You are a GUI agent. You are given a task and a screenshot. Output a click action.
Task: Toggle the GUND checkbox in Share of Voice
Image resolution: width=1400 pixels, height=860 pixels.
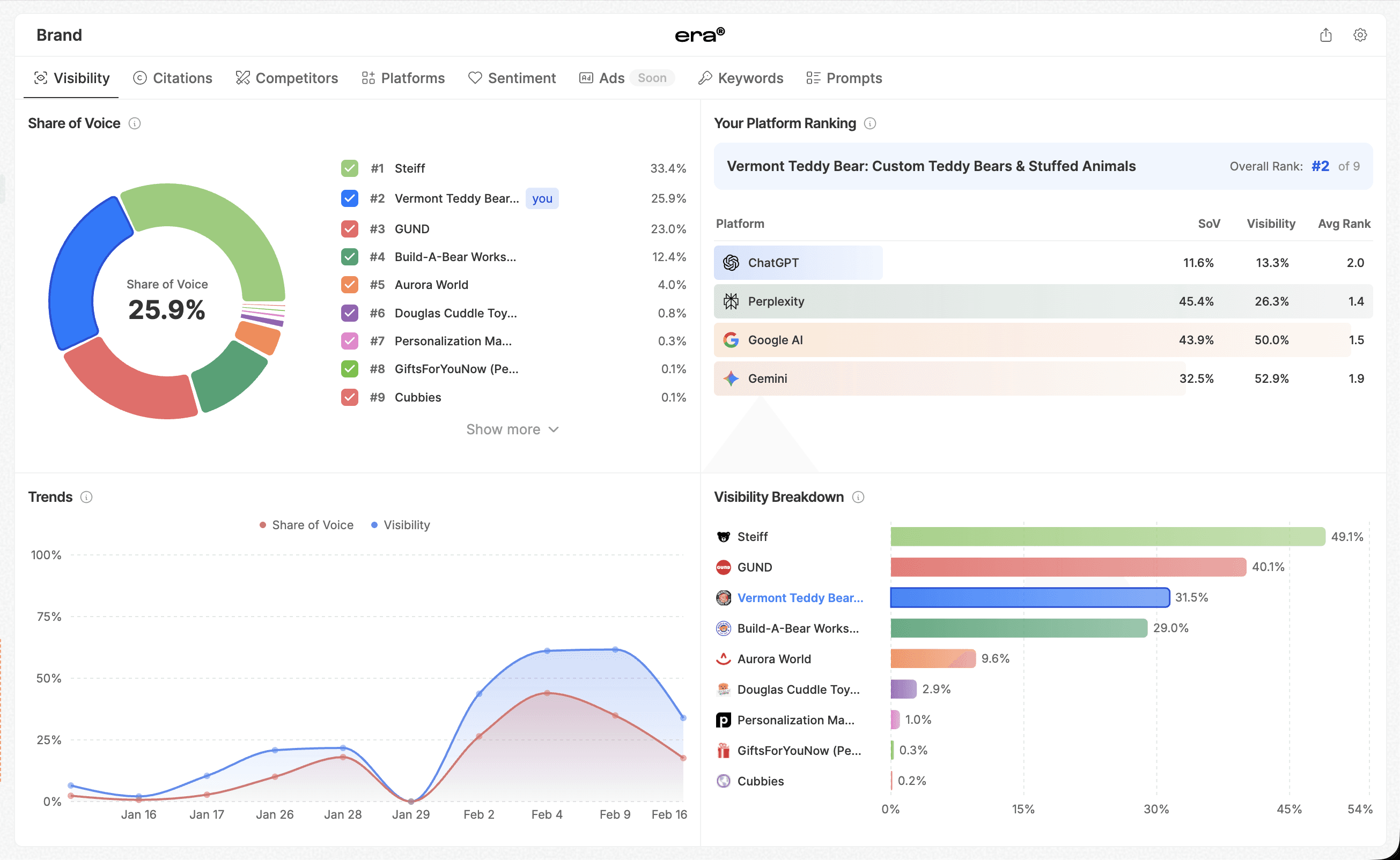coord(349,228)
